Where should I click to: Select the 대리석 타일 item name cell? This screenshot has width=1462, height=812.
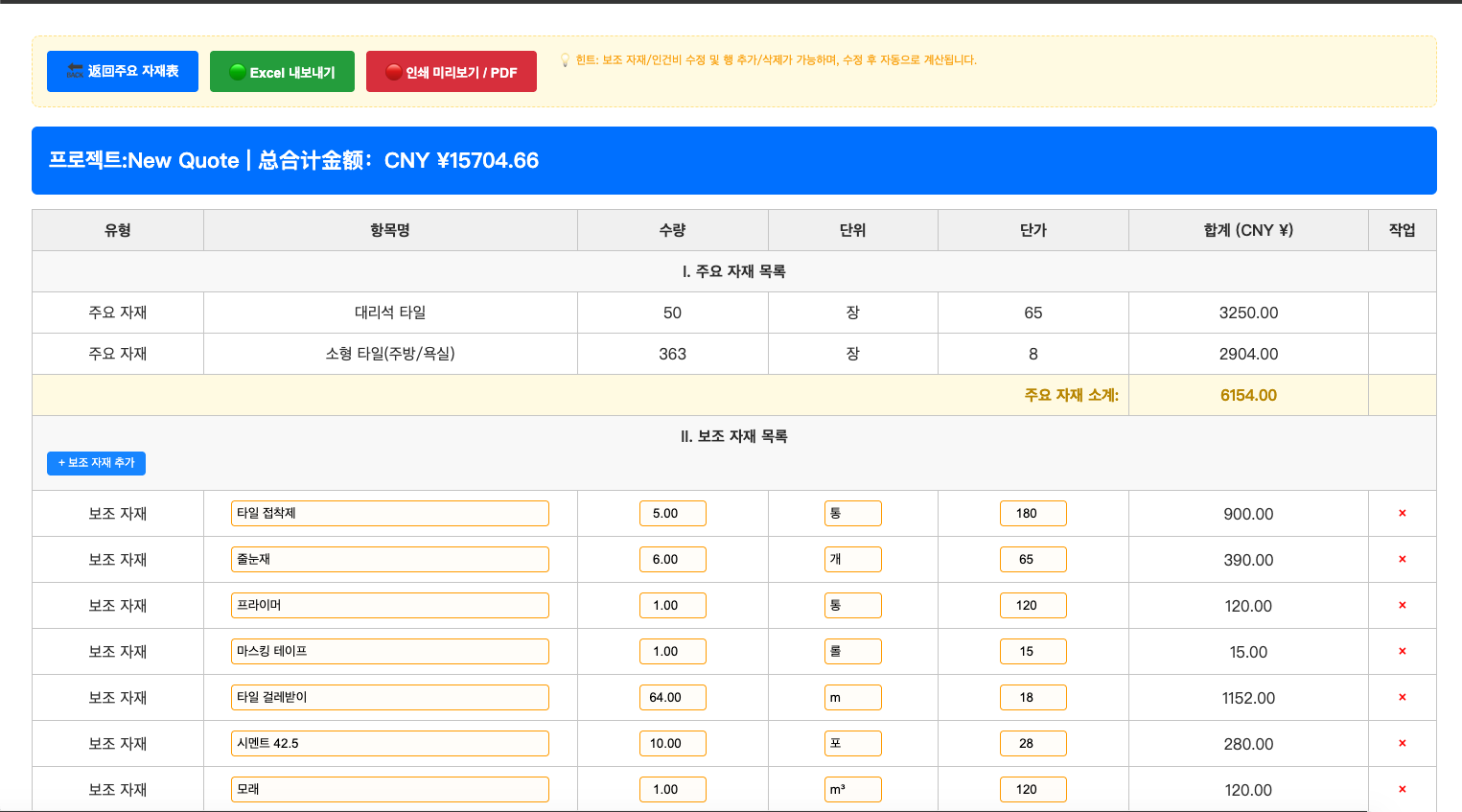click(x=390, y=313)
